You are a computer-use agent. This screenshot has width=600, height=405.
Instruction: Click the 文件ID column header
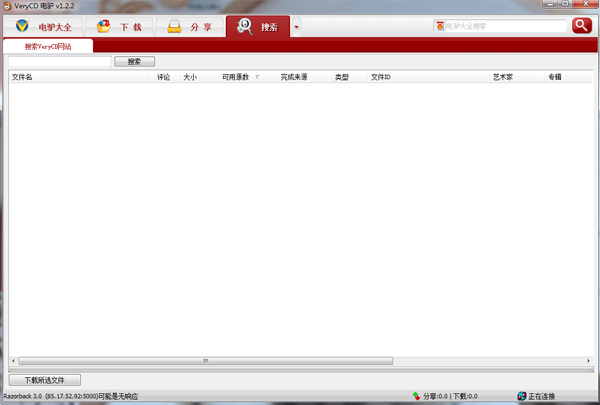(x=381, y=77)
